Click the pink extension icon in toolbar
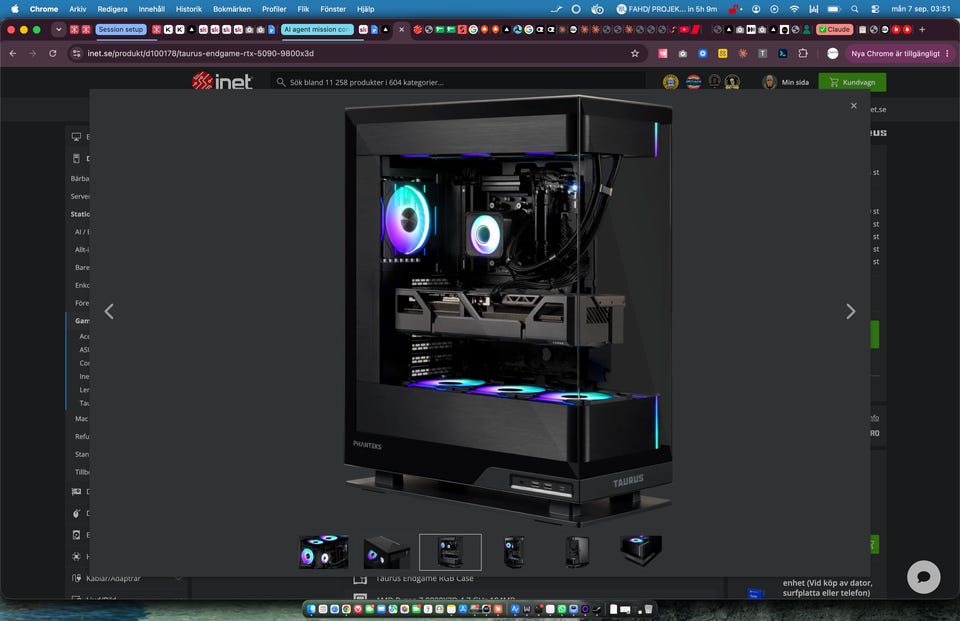 click(662, 53)
